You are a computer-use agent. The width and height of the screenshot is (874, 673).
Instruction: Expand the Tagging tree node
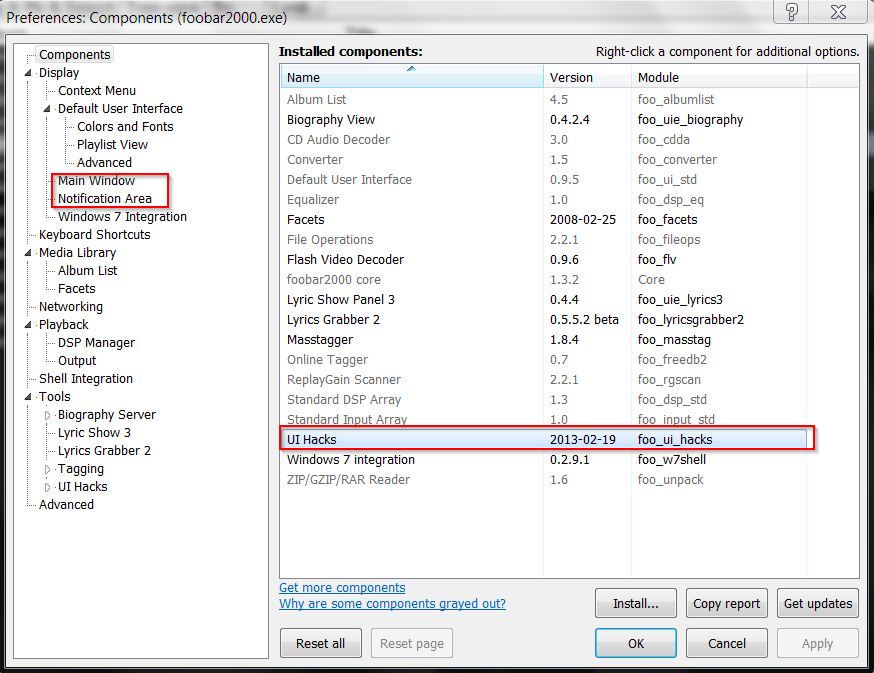tap(47, 469)
